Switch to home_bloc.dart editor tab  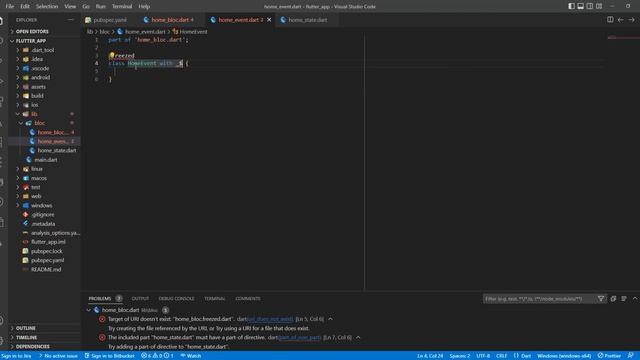coord(171,20)
